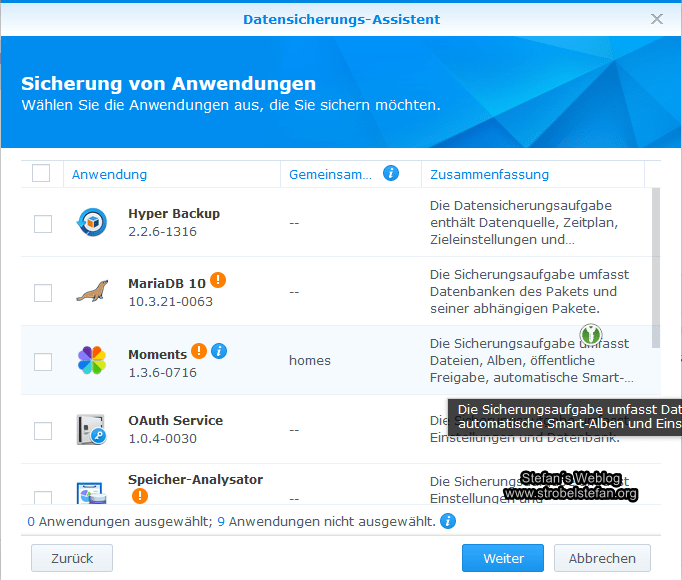
Task: Click the Moments colorful flower icon
Action: pos(92,360)
